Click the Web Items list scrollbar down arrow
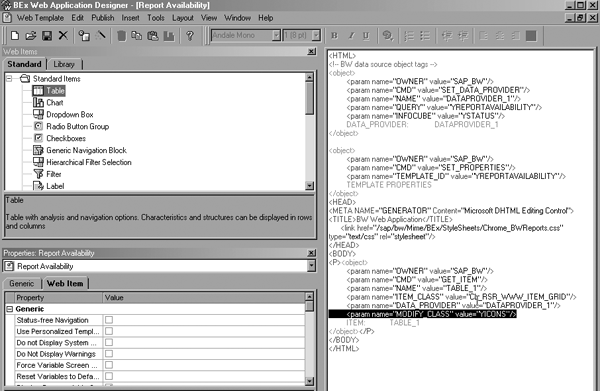 [x=310, y=186]
